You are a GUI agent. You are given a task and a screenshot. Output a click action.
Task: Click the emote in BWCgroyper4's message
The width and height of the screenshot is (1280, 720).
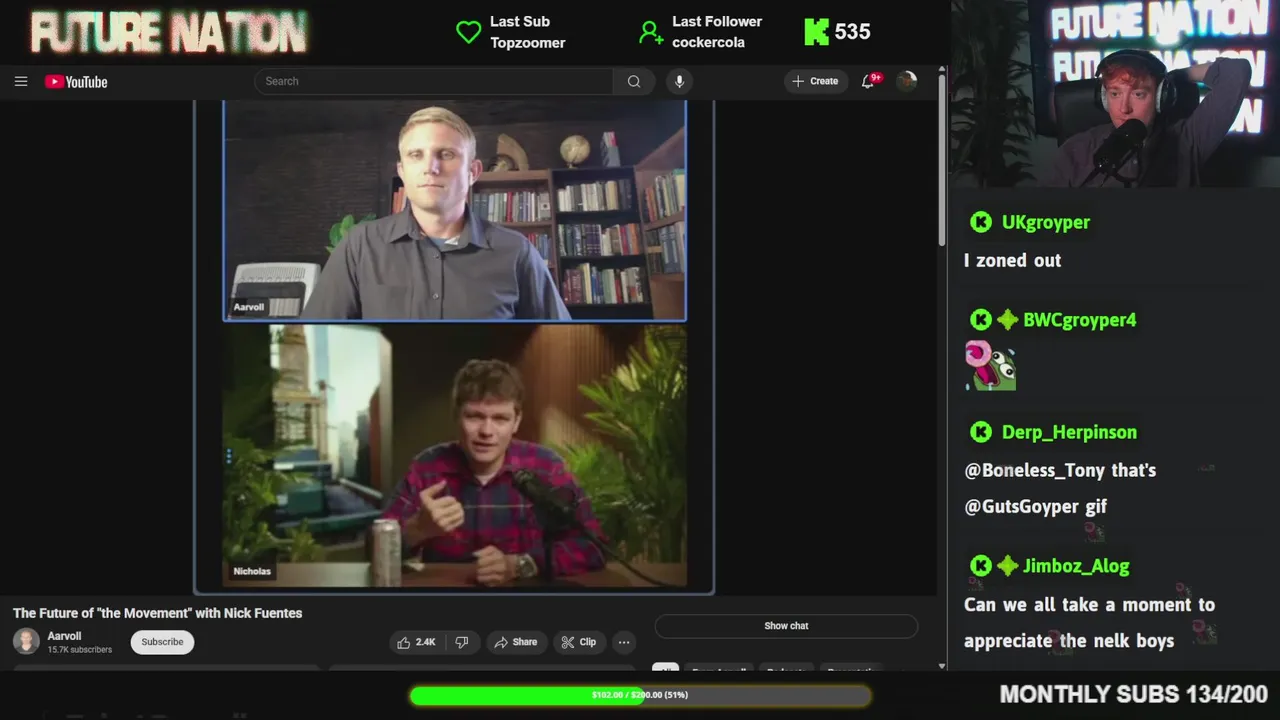990,366
